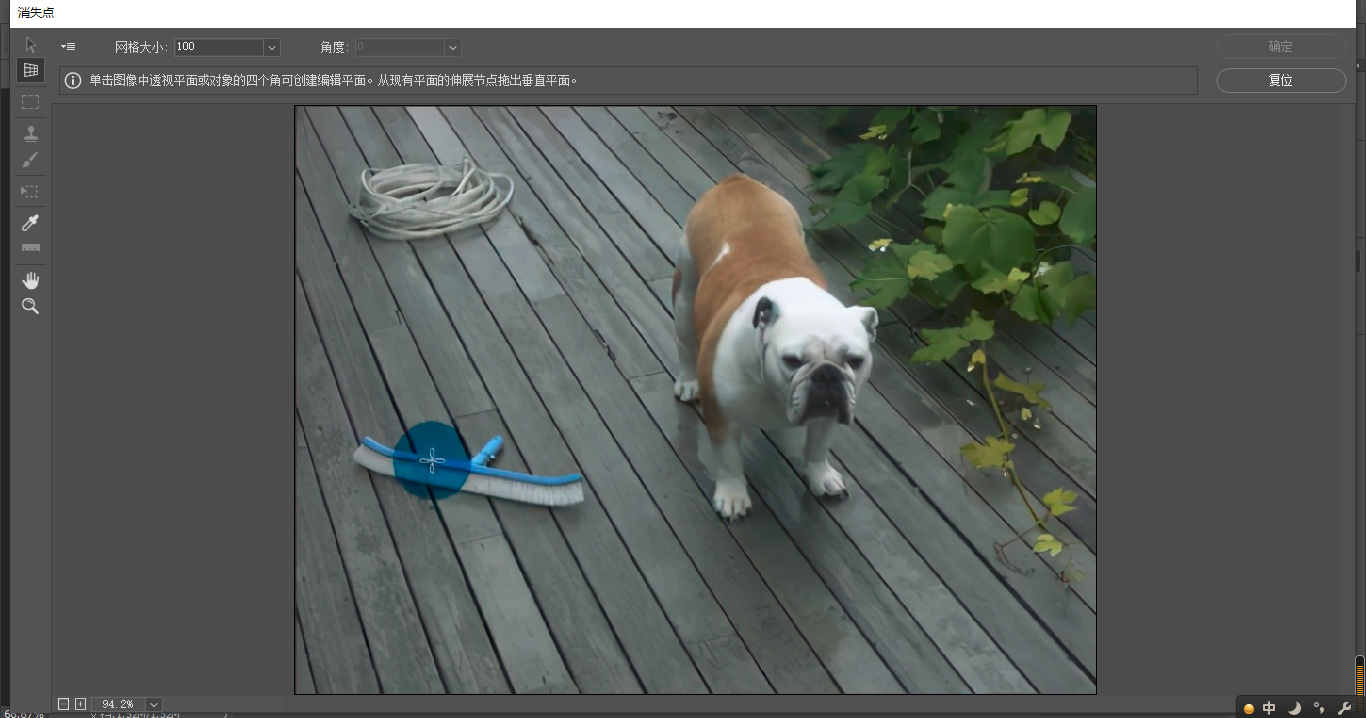The image size is (1366, 718).
Task: Expand the 角度 angle dropdown
Action: point(453,47)
